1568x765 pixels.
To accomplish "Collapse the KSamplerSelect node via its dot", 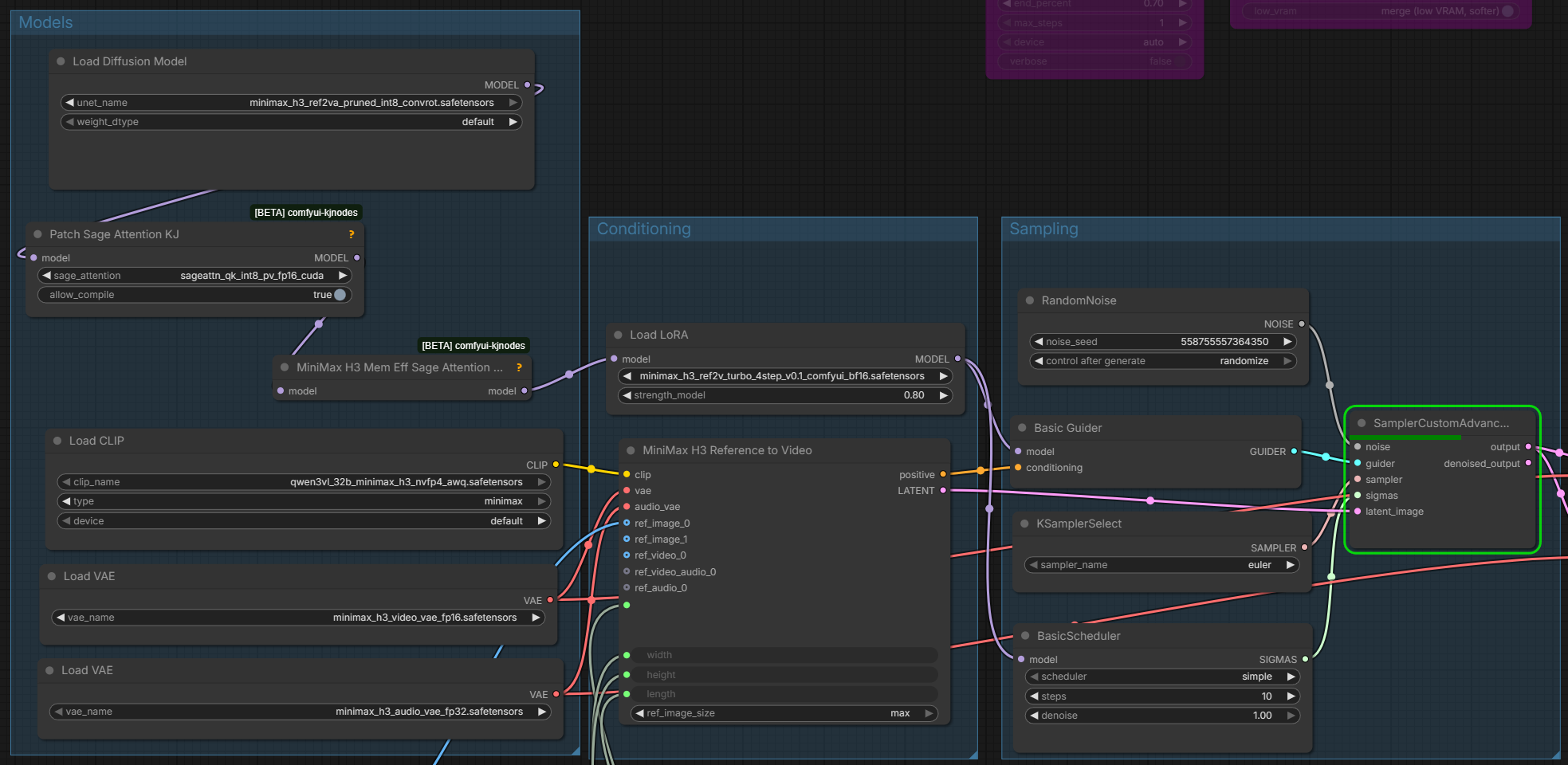I will pos(1024,524).
